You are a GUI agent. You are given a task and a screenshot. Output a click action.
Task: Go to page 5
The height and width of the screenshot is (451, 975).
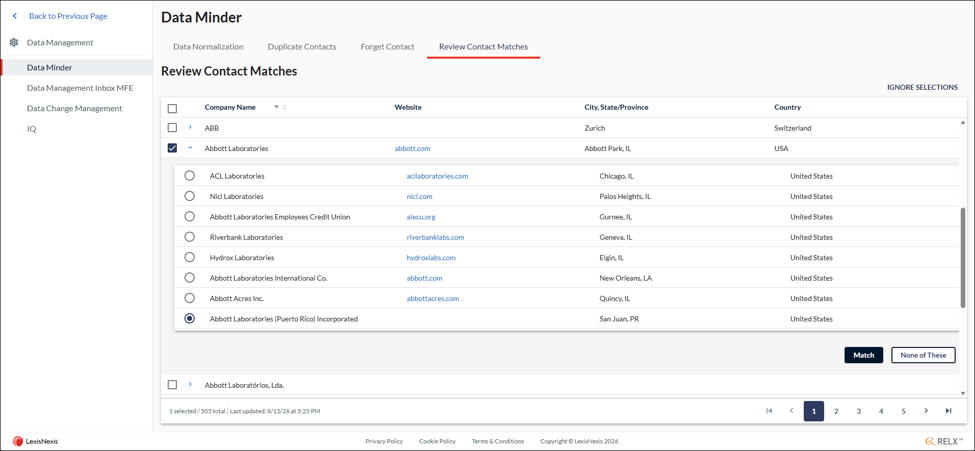(903, 411)
